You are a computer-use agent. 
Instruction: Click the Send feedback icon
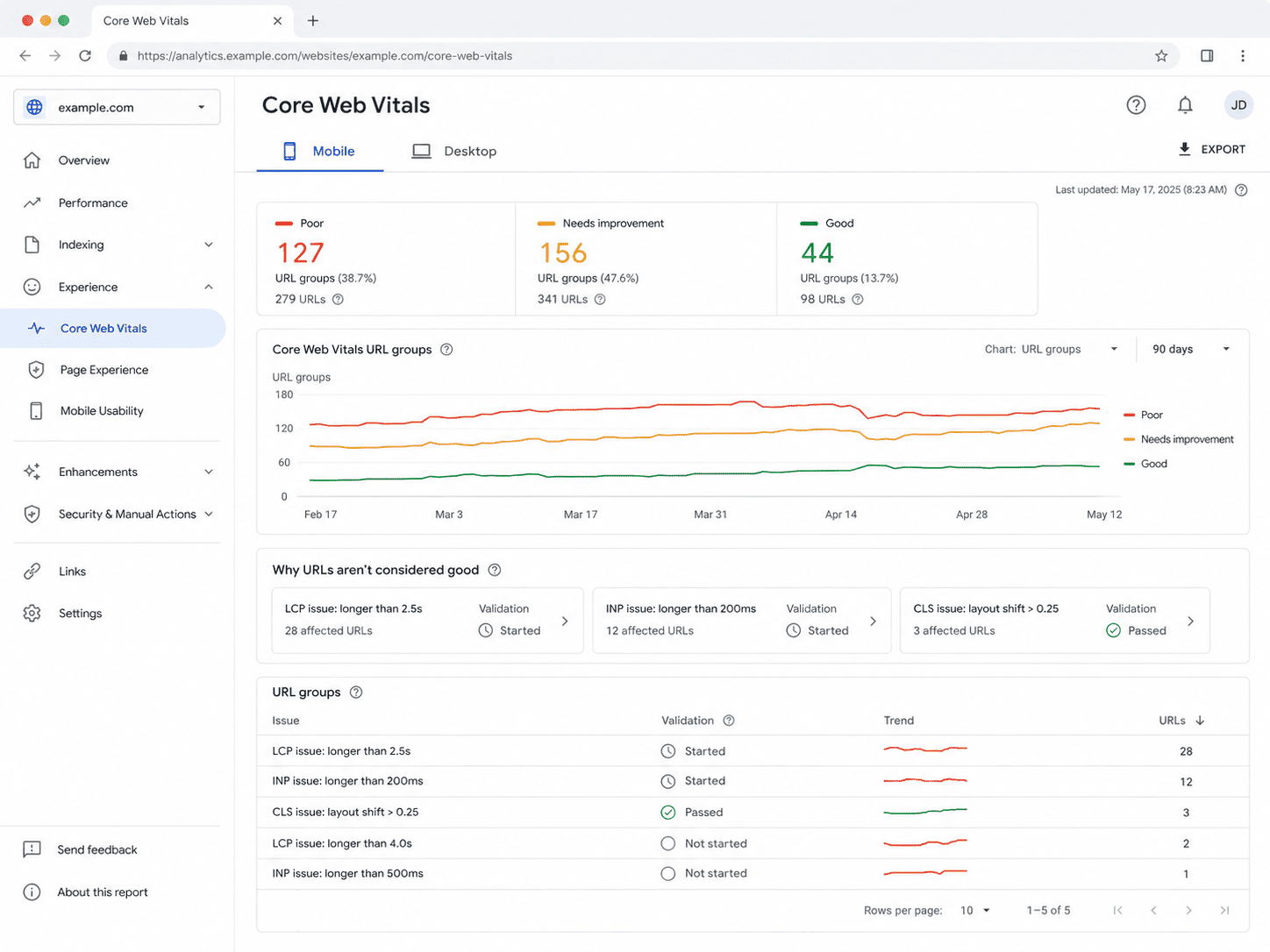tap(32, 849)
